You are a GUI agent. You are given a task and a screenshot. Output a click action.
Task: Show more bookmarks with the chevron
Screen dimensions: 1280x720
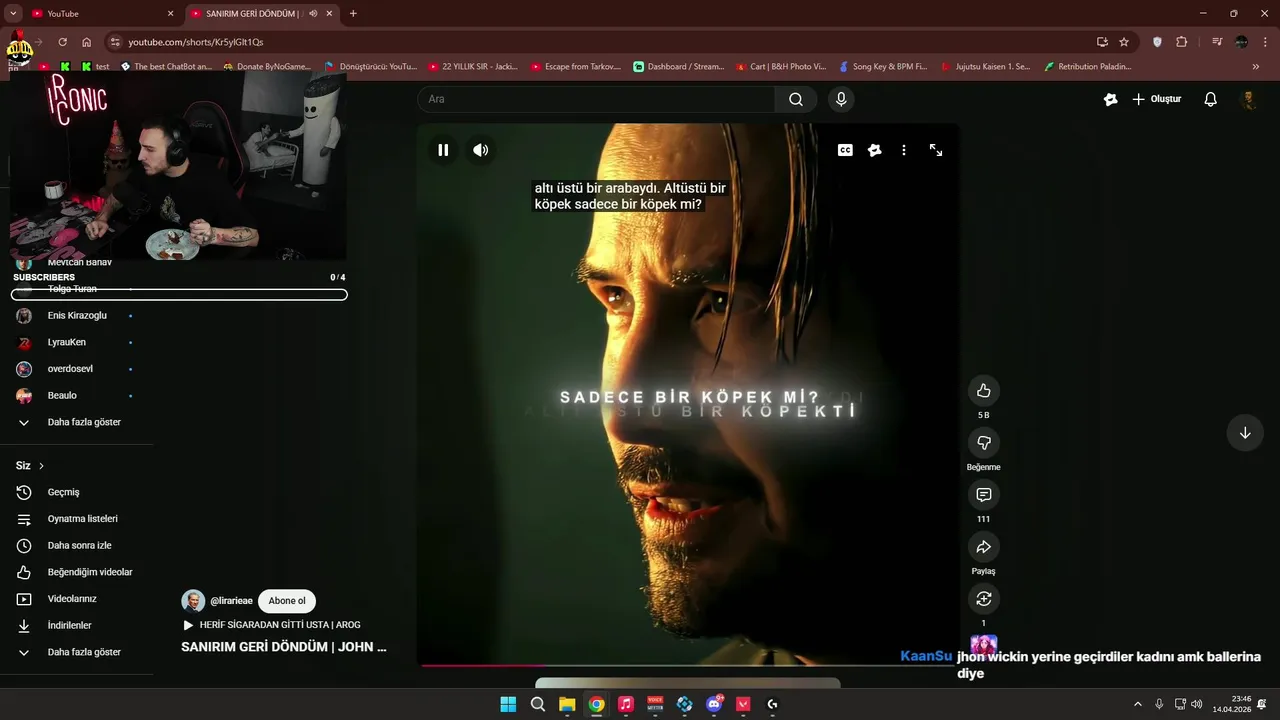coord(1256,67)
